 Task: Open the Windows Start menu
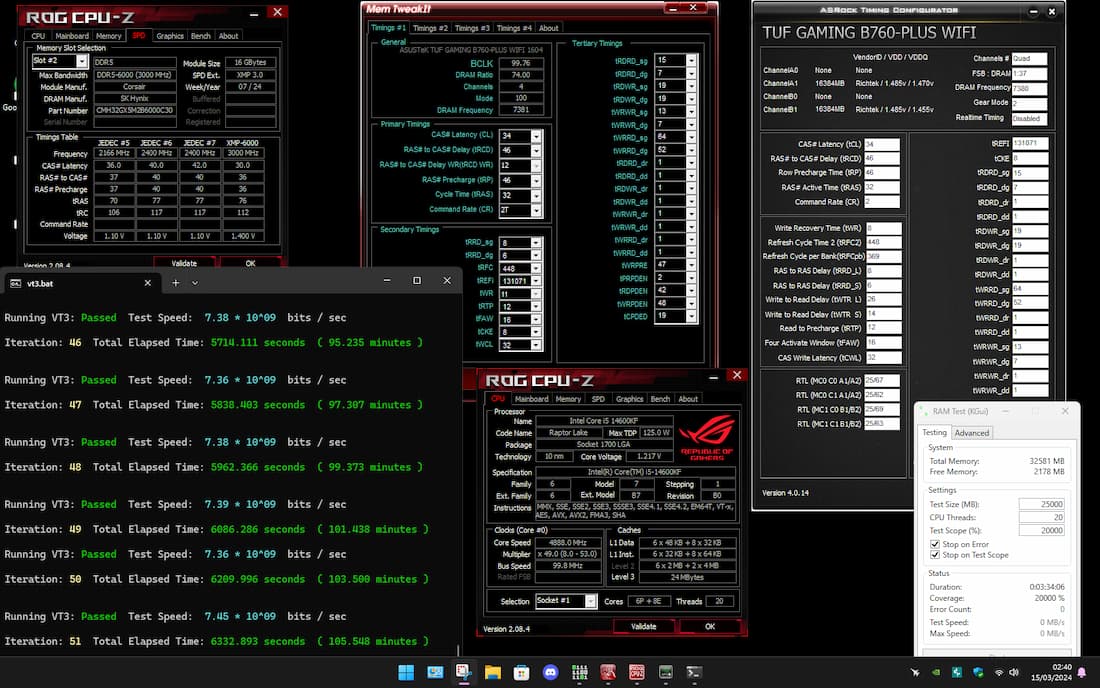tap(405, 673)
